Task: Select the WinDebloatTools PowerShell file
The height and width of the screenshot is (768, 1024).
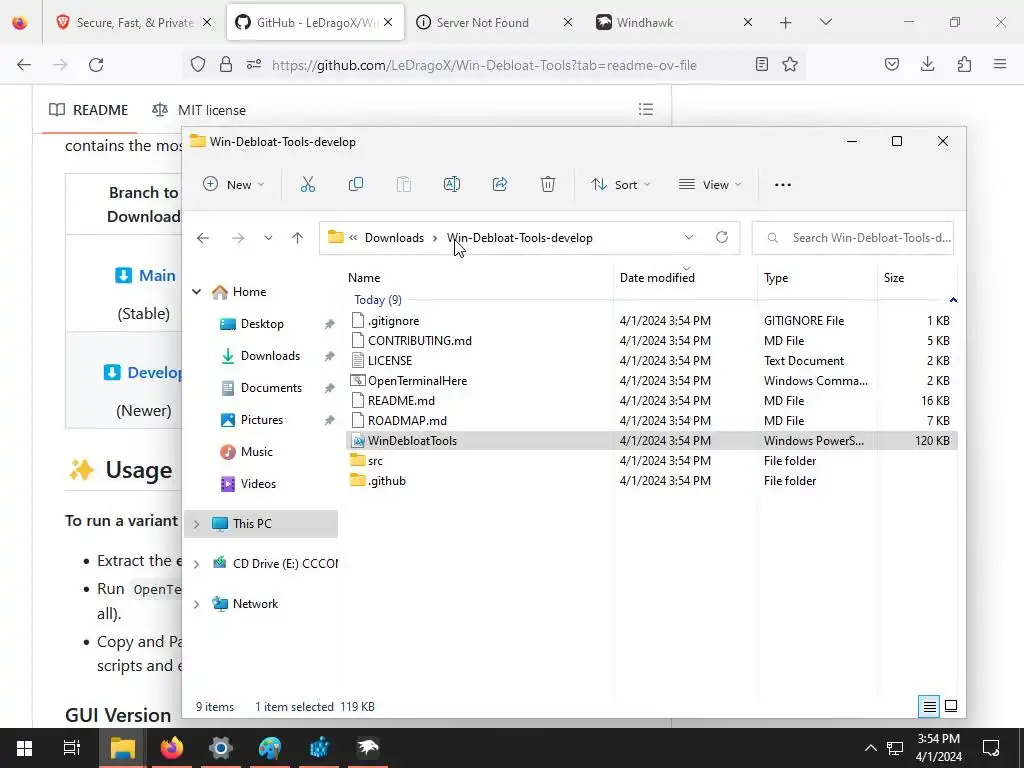Action: tap(651, 441)
